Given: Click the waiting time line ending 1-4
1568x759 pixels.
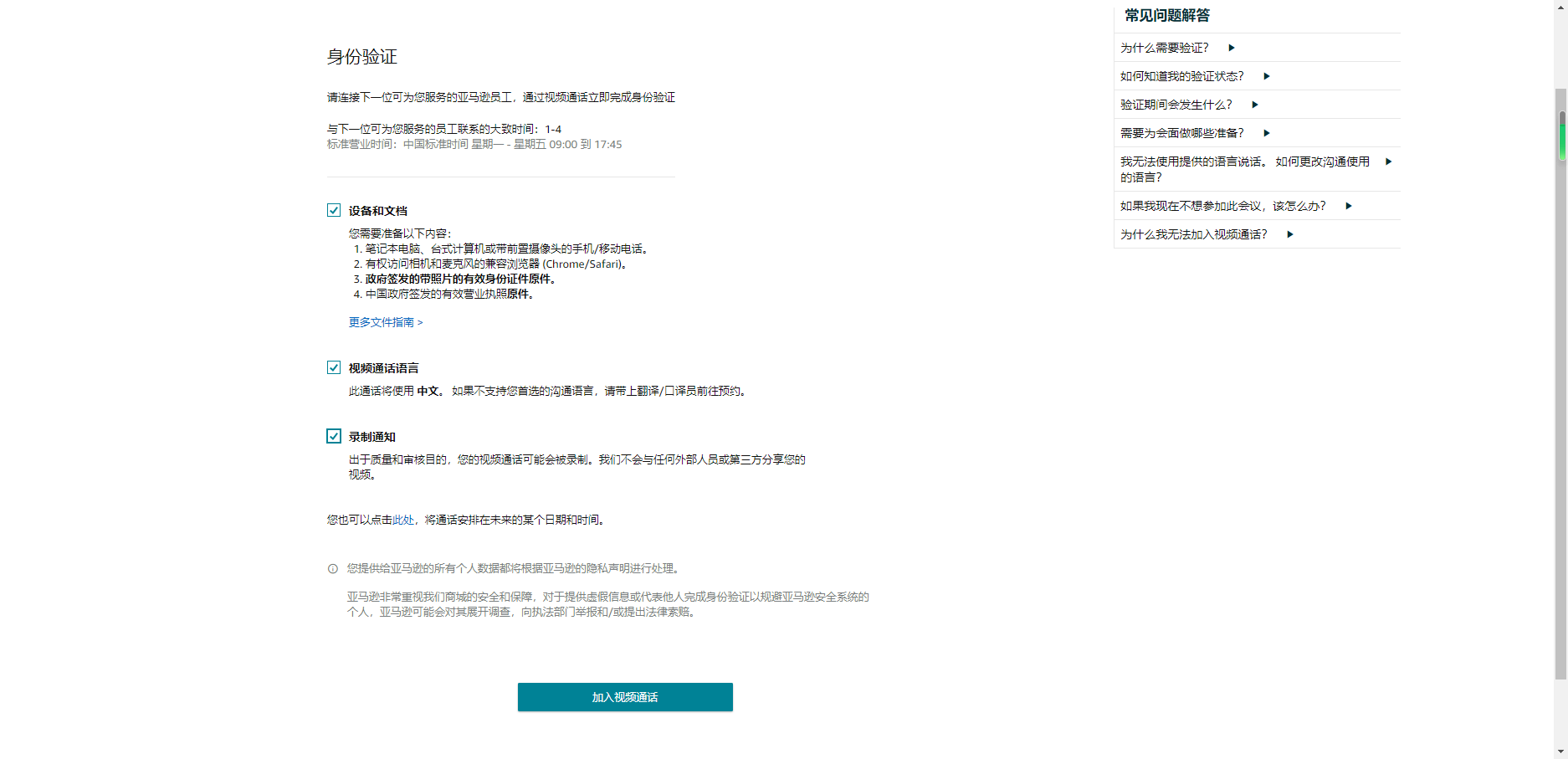Looking at the screenshot, I should [444, 129].
